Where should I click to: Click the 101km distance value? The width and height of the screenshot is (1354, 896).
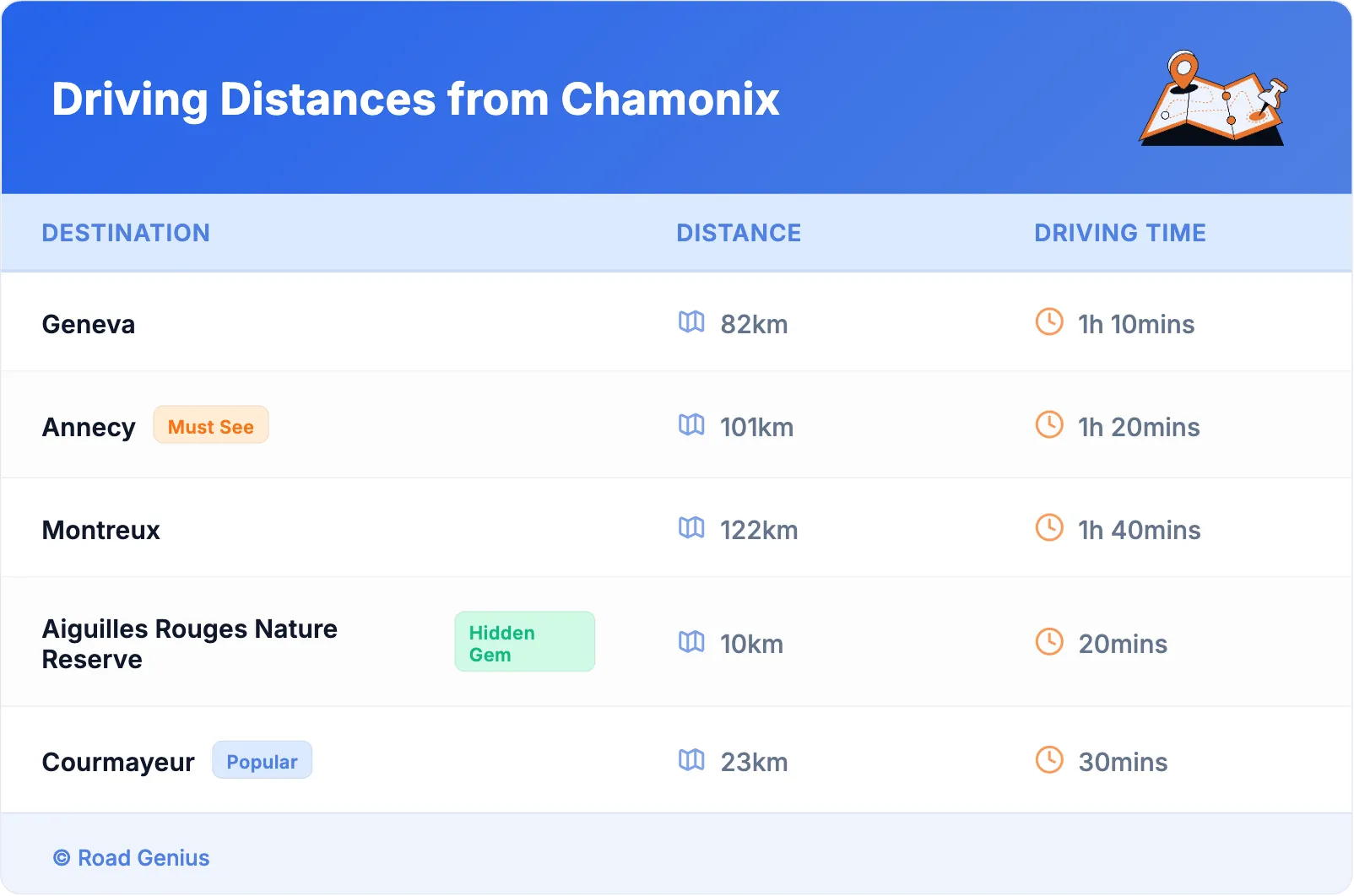[756, 428]
